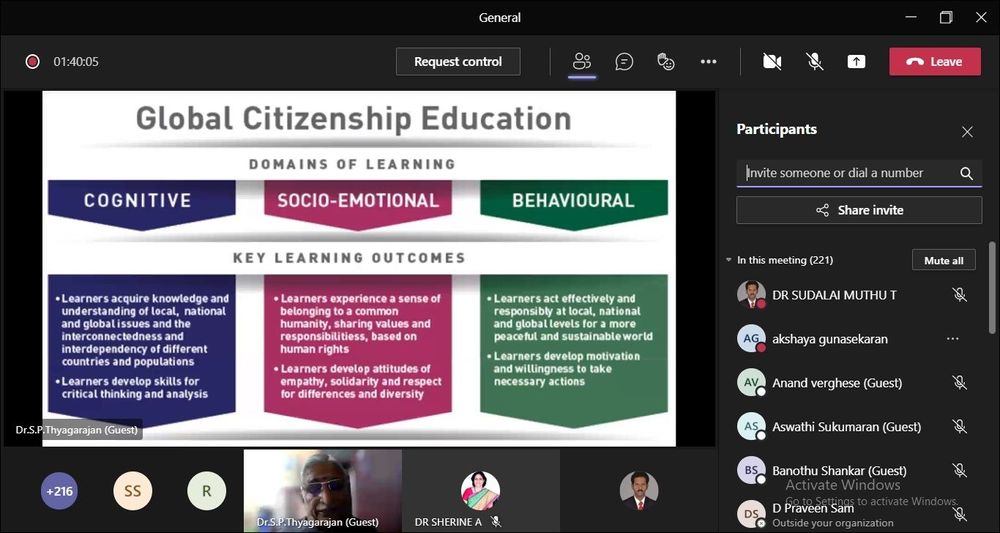Screen dimensions: 1000x533
Task: Click DR SUDALAI MUTHU T's muted mic icon
Action: click(x=959, y=295)
